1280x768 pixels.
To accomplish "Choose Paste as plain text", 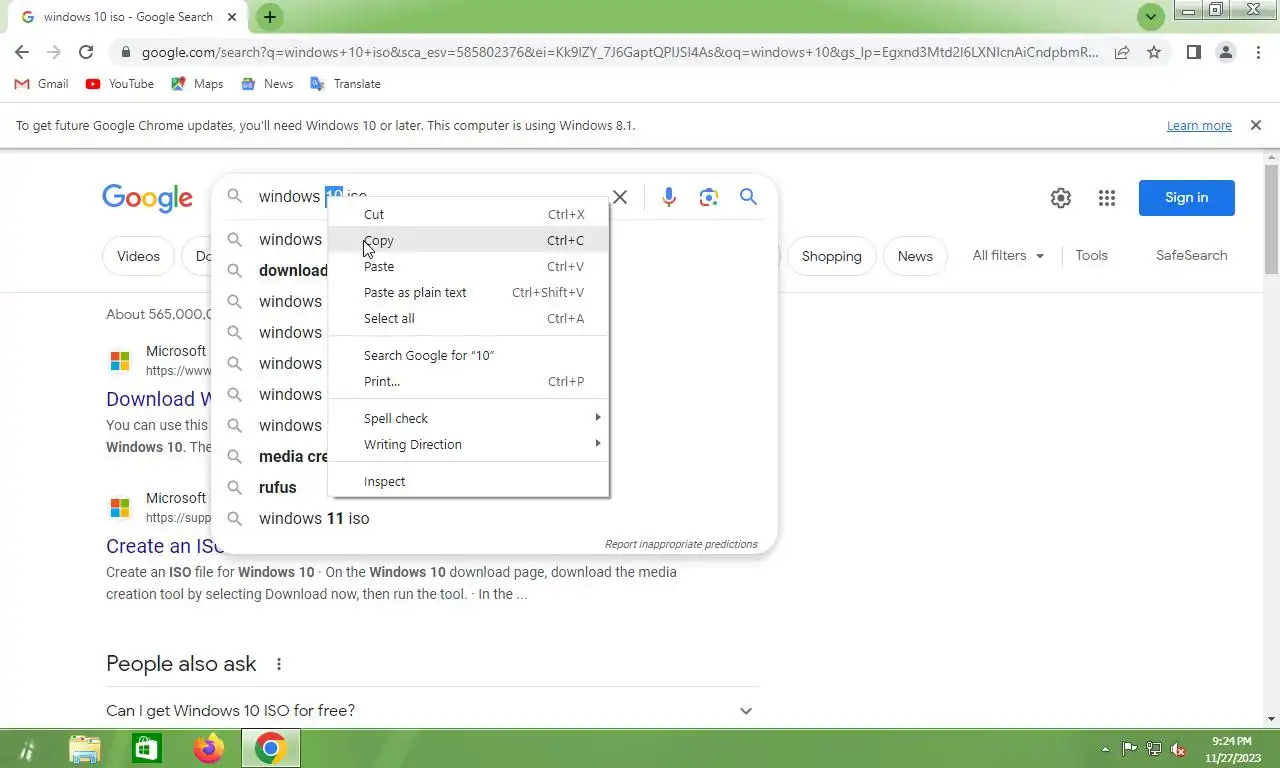I will [468, 292].
